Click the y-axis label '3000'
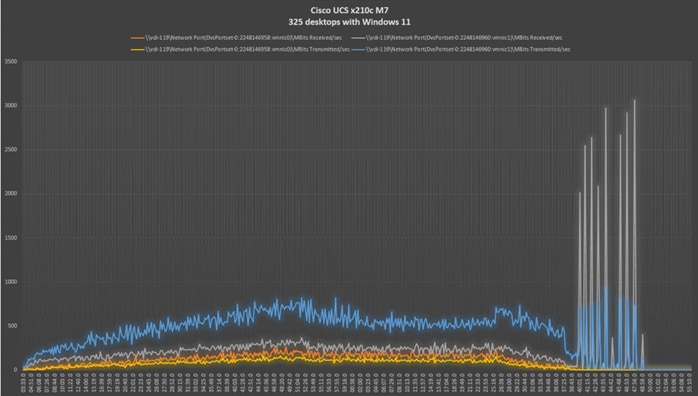698x396 pixels. tap(12, 106)
